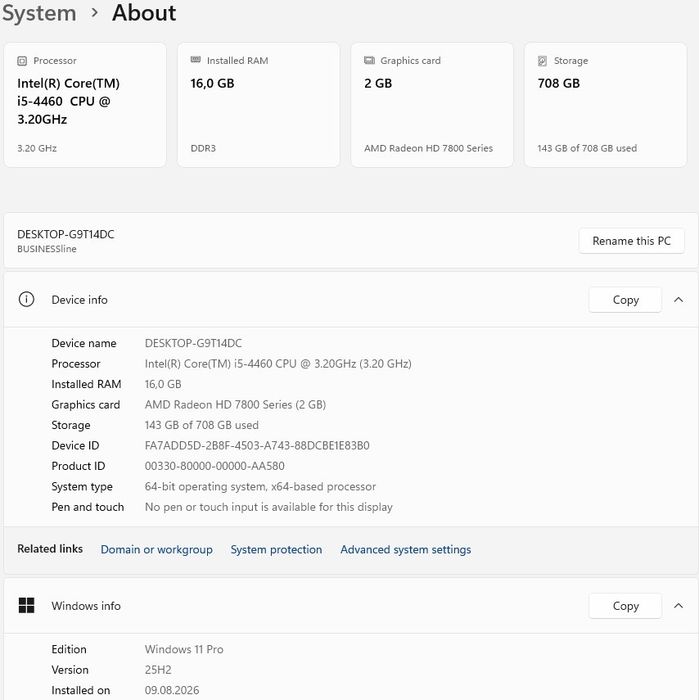The image size is (699, 700).
Task: Click the '143 GB of 708 GB used' Device info value
Action: 201,425
